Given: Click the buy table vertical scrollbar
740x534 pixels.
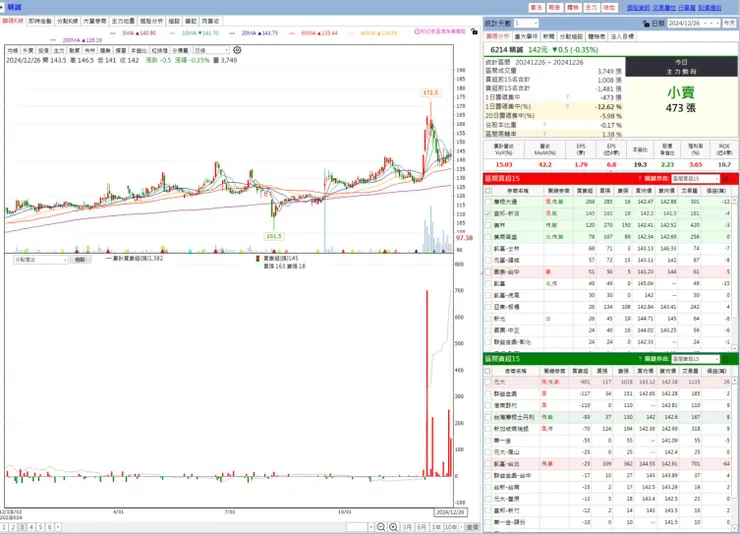Looking at the screenshot, I should click(x=734, y=274).
